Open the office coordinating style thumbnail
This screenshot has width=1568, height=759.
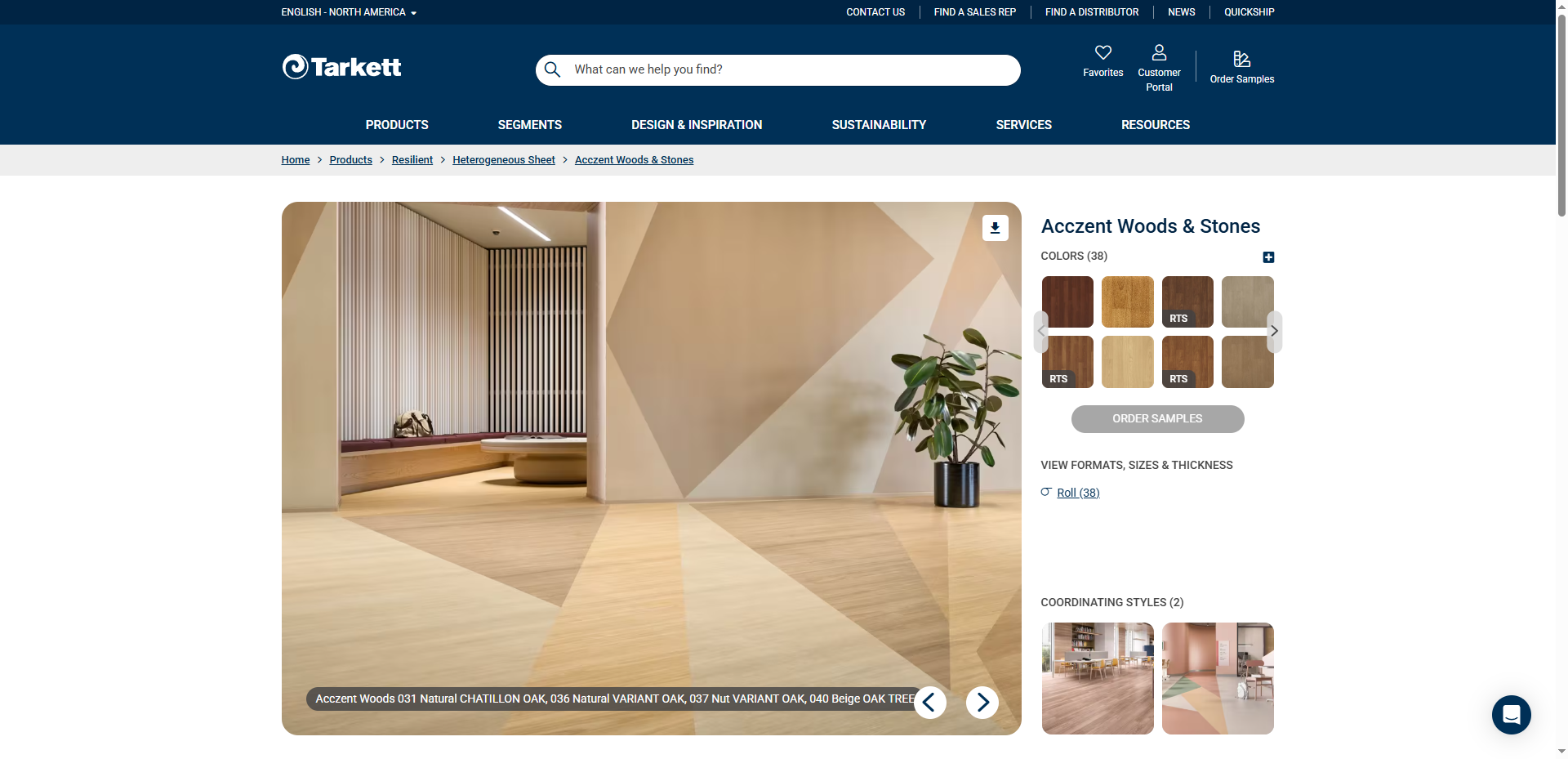(1098, 678)
